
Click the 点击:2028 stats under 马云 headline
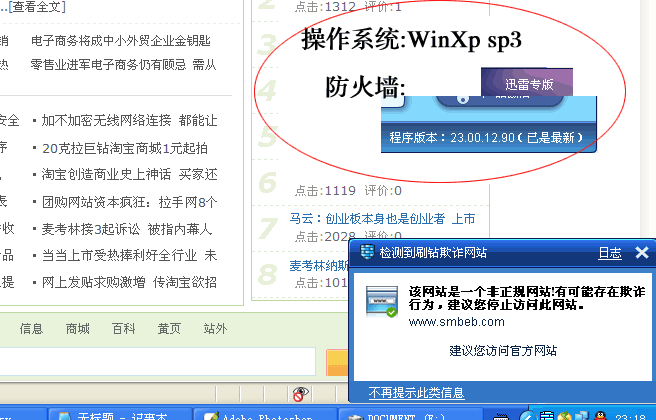[x=325, y=237]
